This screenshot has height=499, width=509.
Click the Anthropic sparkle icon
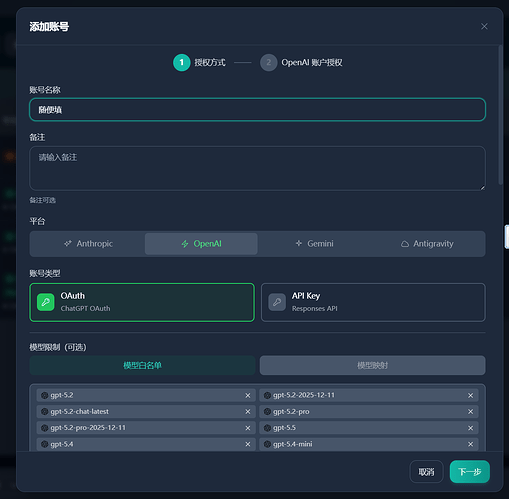(x=68, y=244)
